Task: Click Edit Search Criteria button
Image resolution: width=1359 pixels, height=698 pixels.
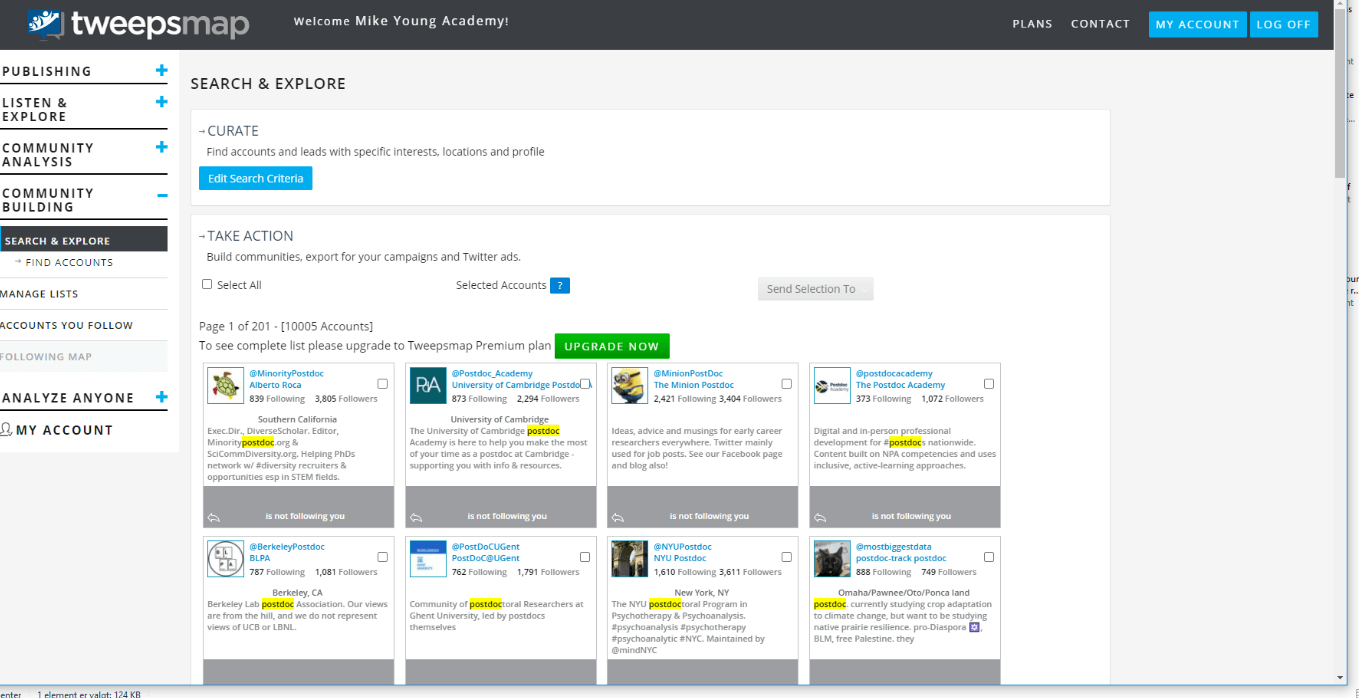Action: (256, 178)
